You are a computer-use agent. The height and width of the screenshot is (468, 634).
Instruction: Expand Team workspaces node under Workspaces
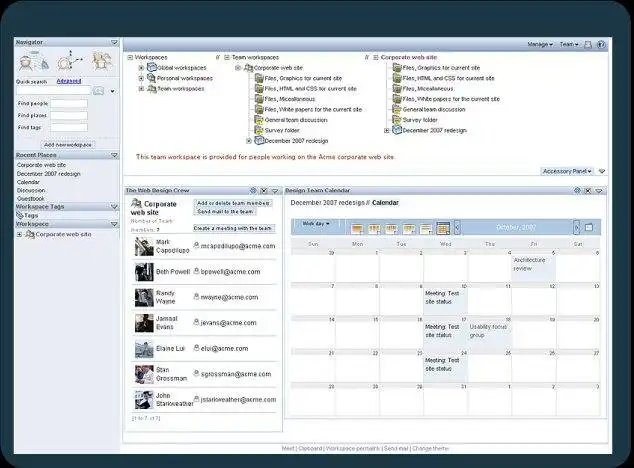coord(141,89)
